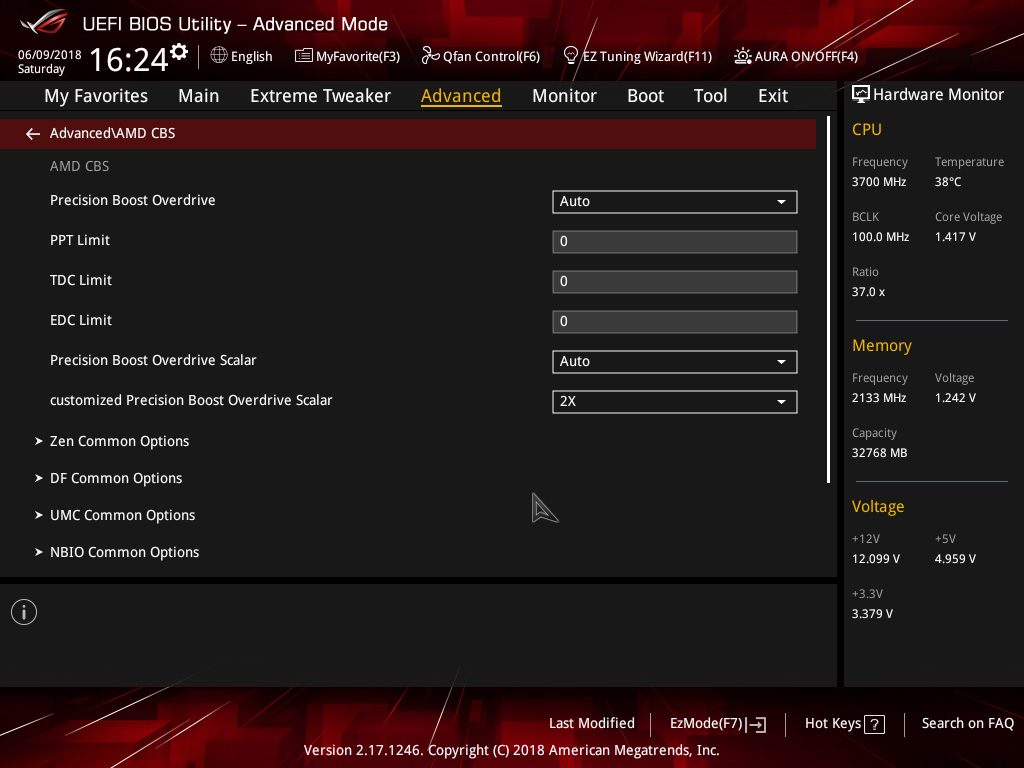Click the BCLK value 100.0 MHz
The image size is (1024, 768).
[x=880, y=236]
